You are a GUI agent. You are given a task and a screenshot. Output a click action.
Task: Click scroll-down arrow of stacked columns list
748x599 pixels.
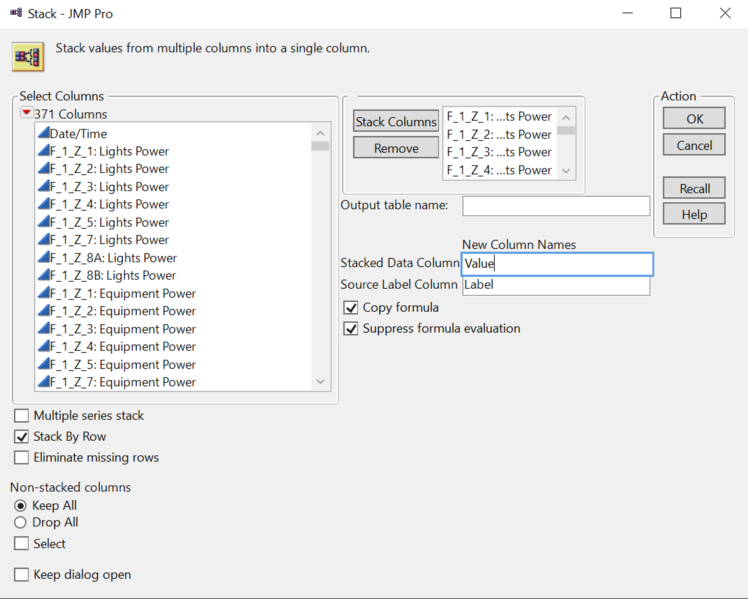point(566,171)
